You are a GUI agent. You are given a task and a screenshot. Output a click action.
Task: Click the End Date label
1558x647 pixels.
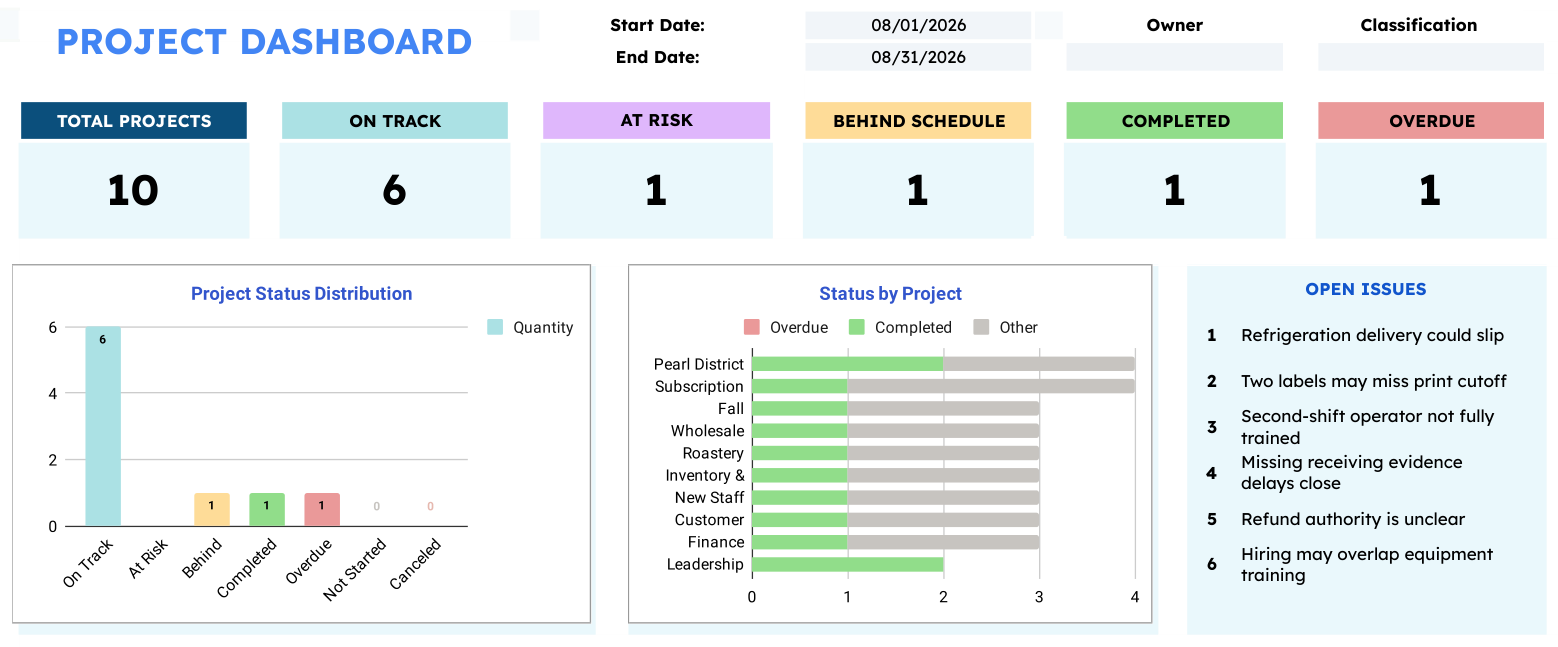click(657, 57)
